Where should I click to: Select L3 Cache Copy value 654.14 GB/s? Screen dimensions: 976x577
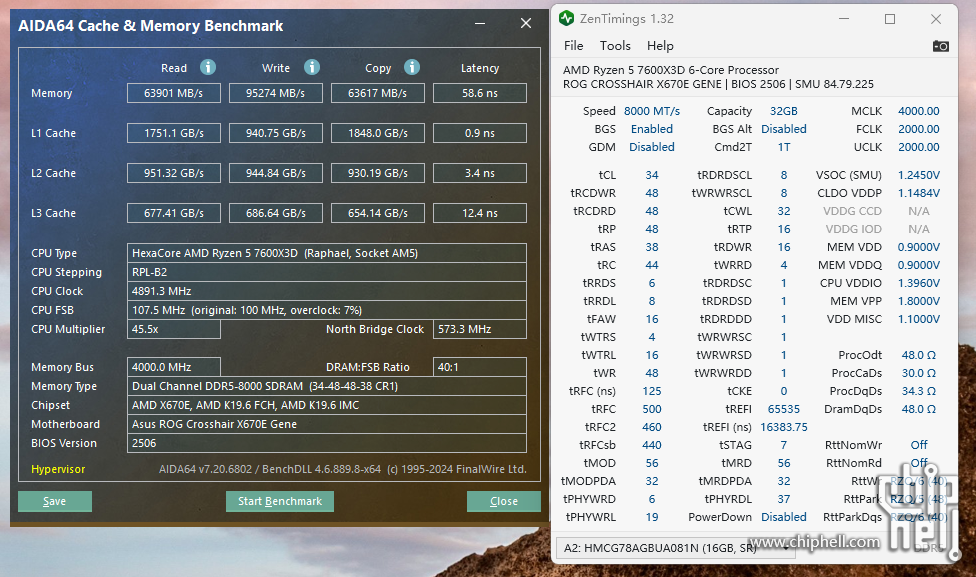(x=378, y=213)
